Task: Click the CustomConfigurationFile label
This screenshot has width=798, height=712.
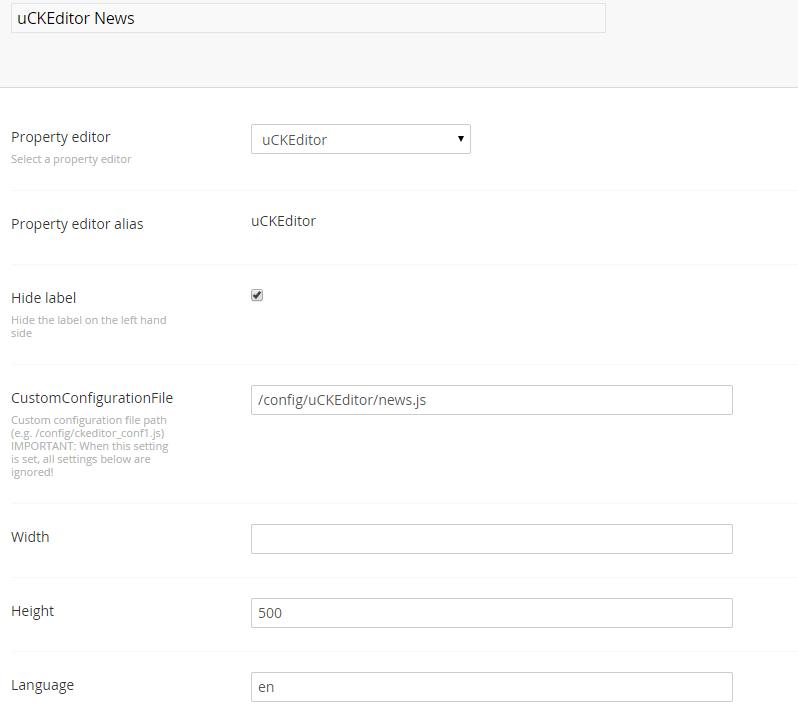Action: (92, 398)
